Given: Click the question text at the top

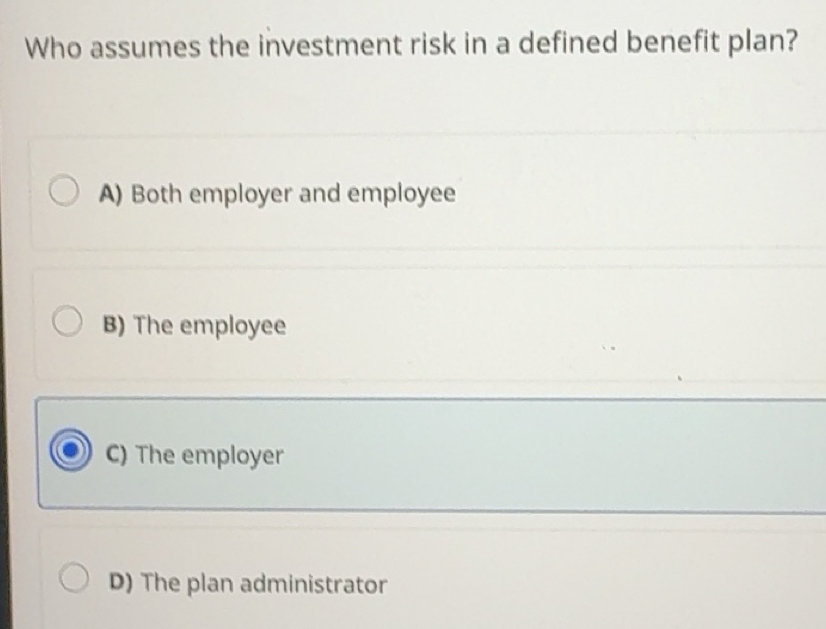Looking at the screenshot, I should 411,43.
